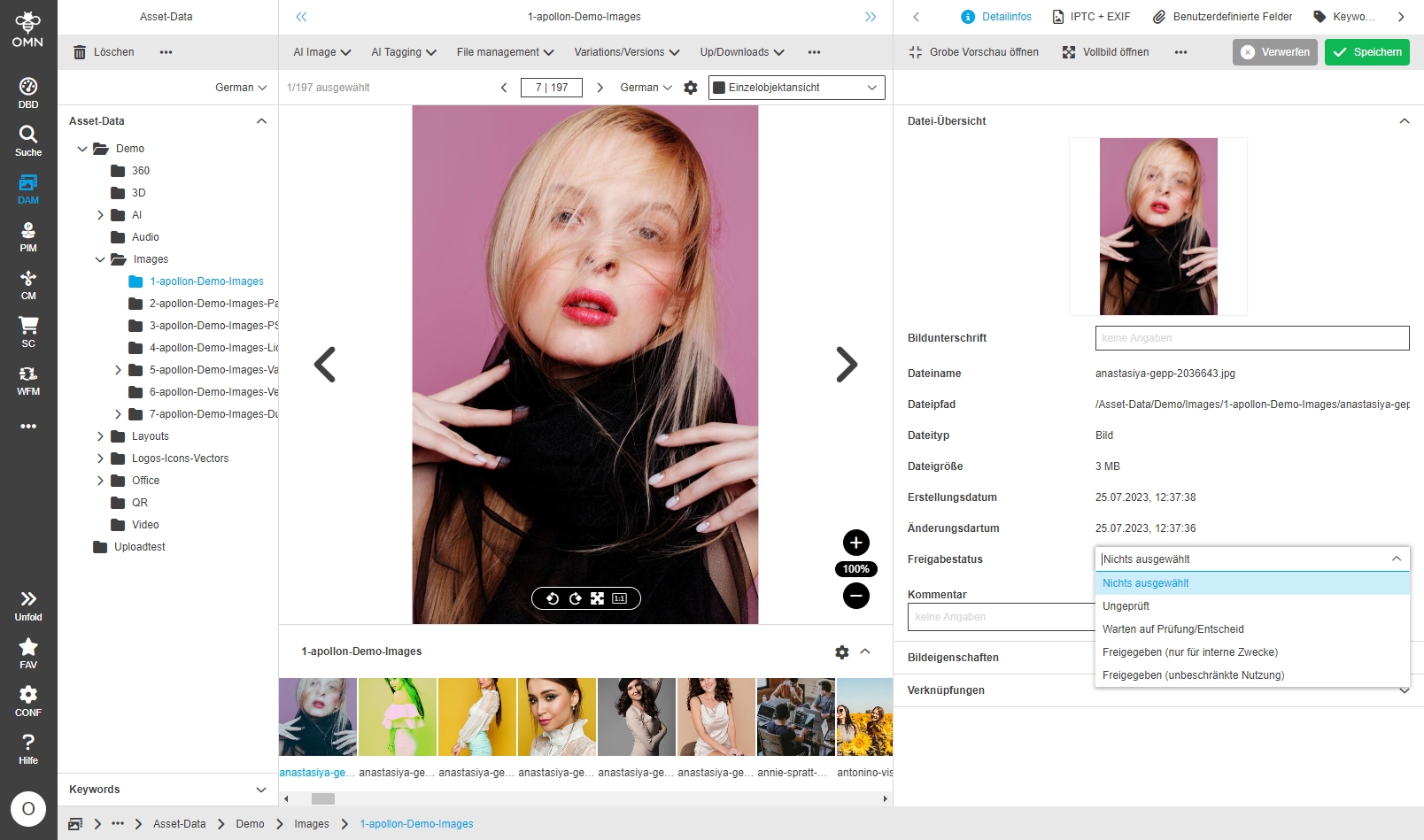Viewport: 1424px width, 840px height.
Task: Zoom out with the minus button
Action: click(x=856, y=596)
